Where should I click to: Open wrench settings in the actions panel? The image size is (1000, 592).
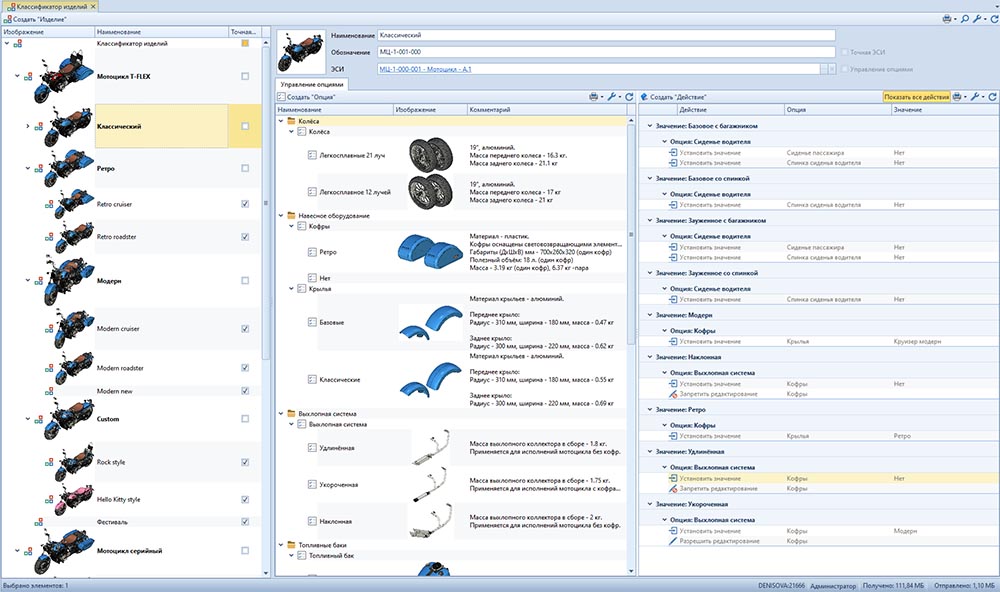point(975,97)
